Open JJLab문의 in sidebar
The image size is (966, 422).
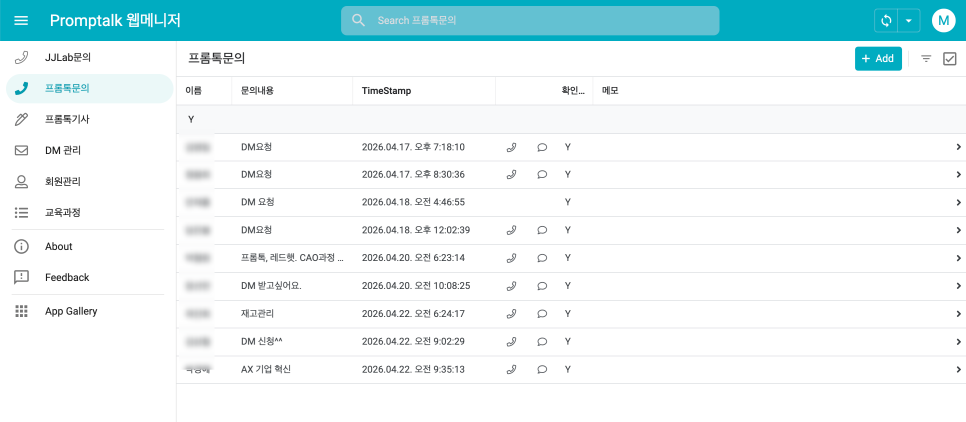[89, 57]
